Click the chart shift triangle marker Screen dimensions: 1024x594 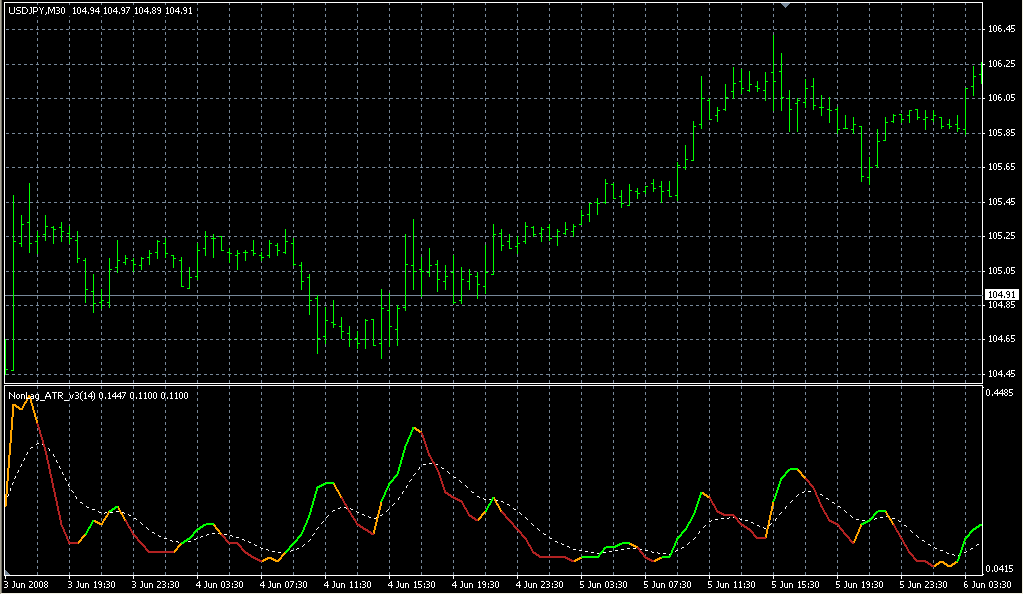tap(786, 6)
